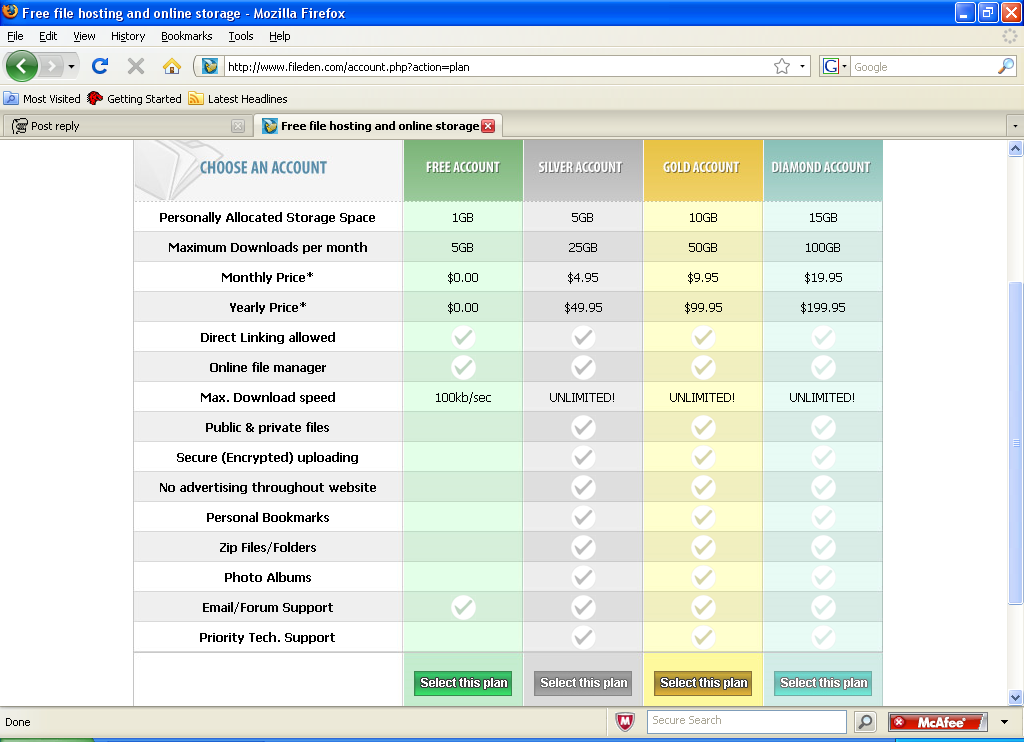
Task: Click inside the Secure Search input field
Action: (746, 721)
